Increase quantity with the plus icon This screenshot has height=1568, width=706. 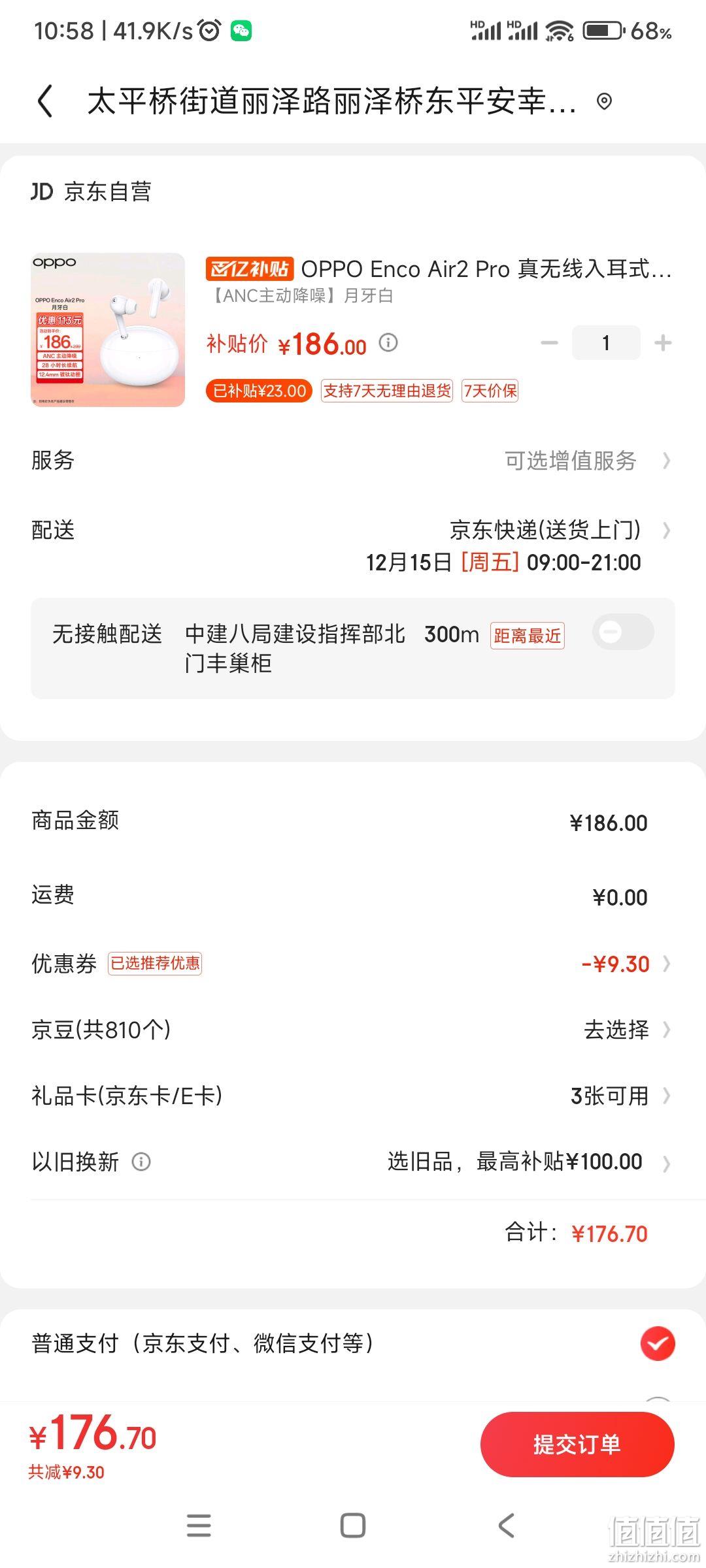663,343
